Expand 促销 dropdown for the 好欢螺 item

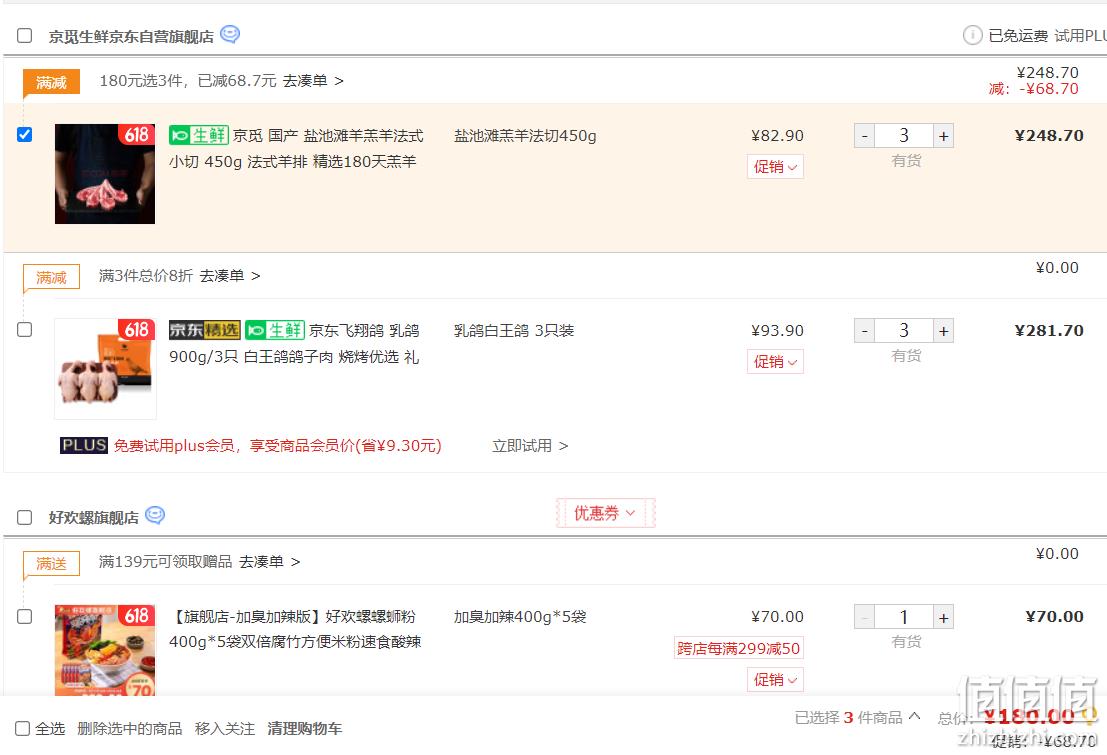pos(775,679)
